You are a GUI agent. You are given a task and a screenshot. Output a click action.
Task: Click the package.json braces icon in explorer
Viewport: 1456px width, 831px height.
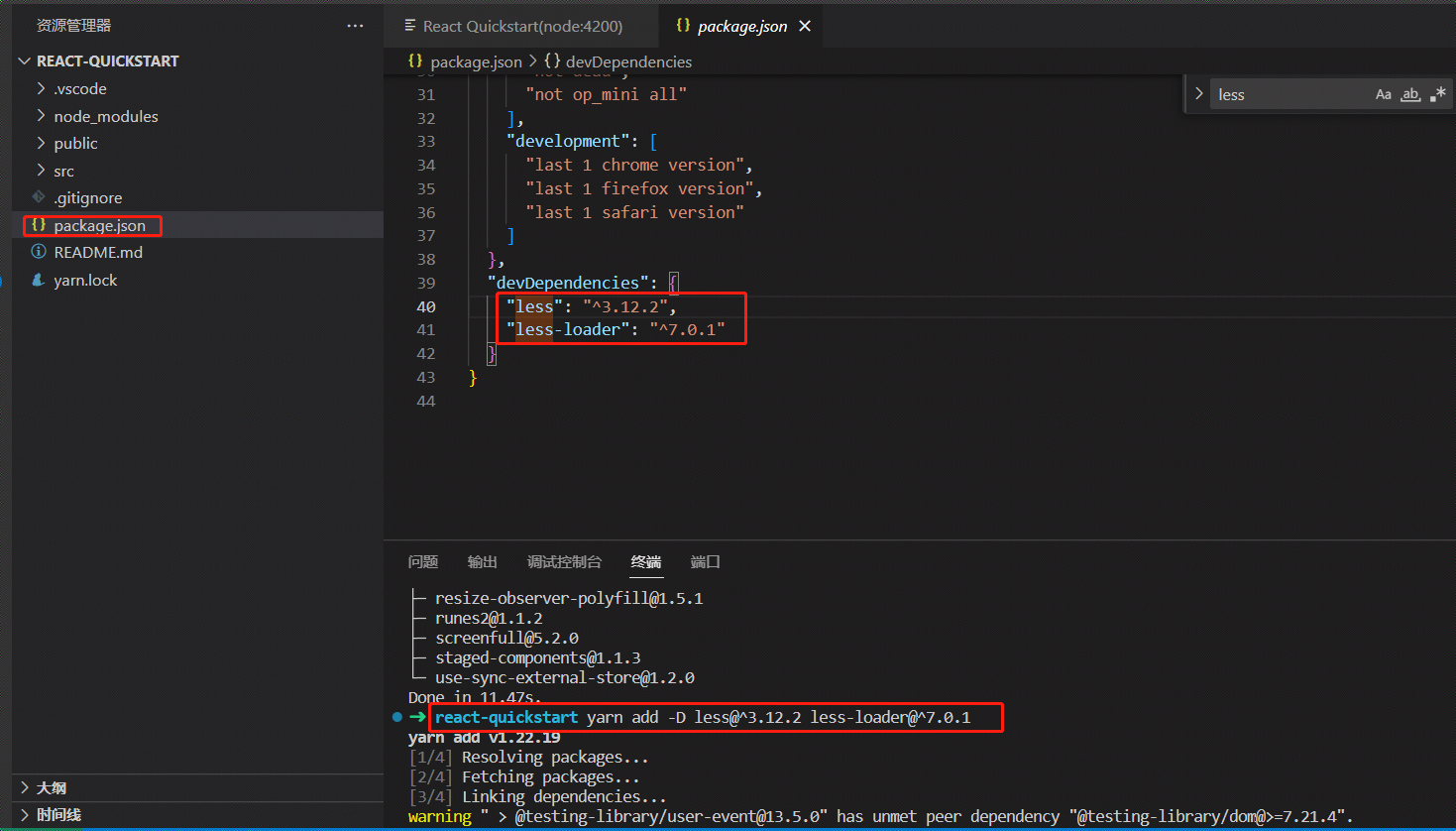point(39,225)
